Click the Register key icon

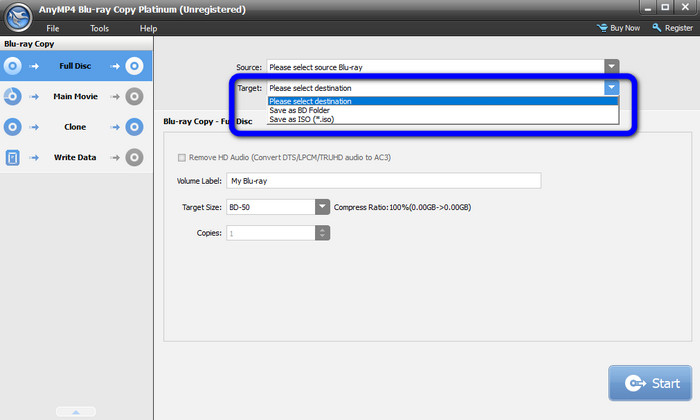coord(657,28)
